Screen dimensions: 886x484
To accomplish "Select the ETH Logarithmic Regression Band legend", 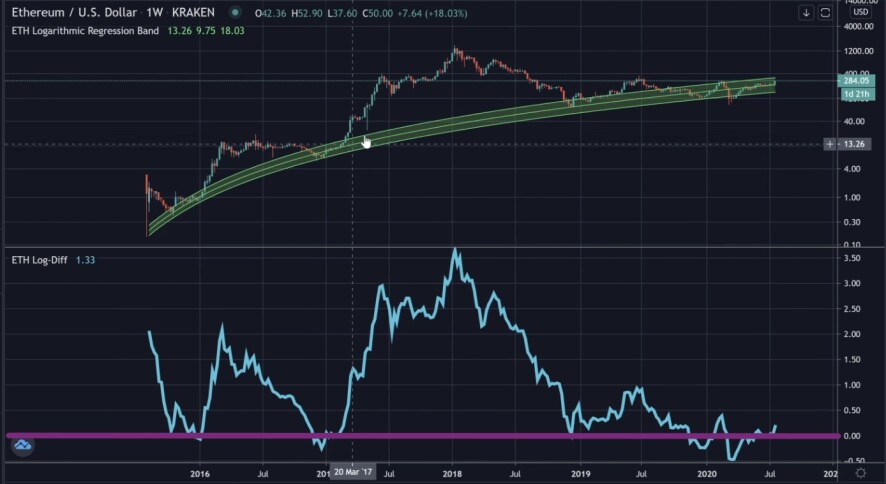I will click(x=85, y=31).
